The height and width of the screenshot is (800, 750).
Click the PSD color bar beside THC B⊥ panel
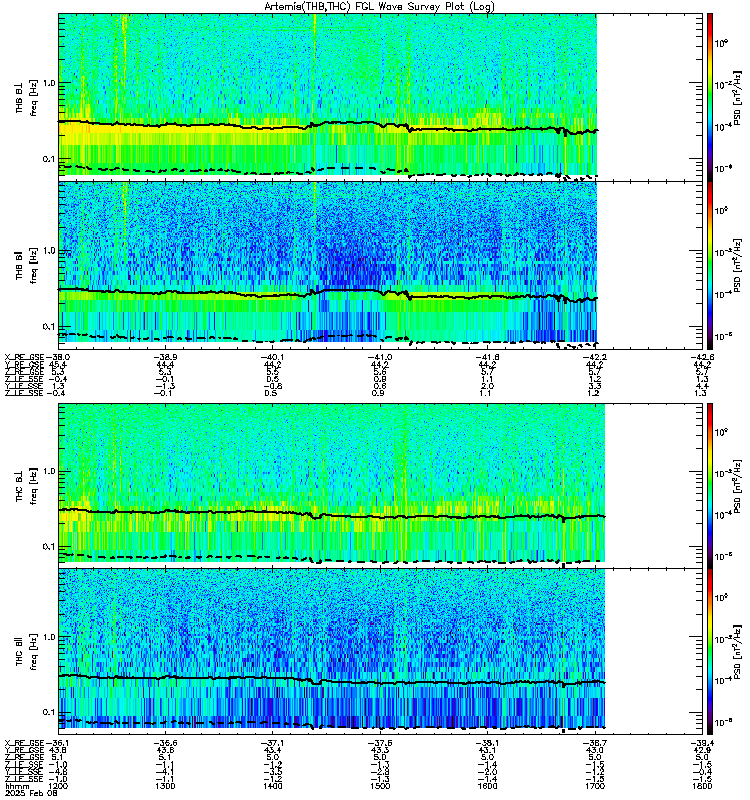click(x=710, y=486)
